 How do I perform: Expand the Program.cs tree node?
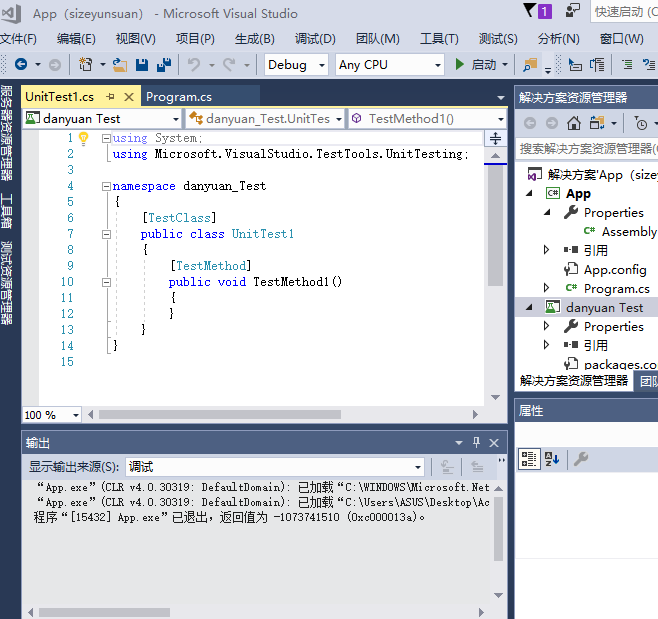click(546, 288)
